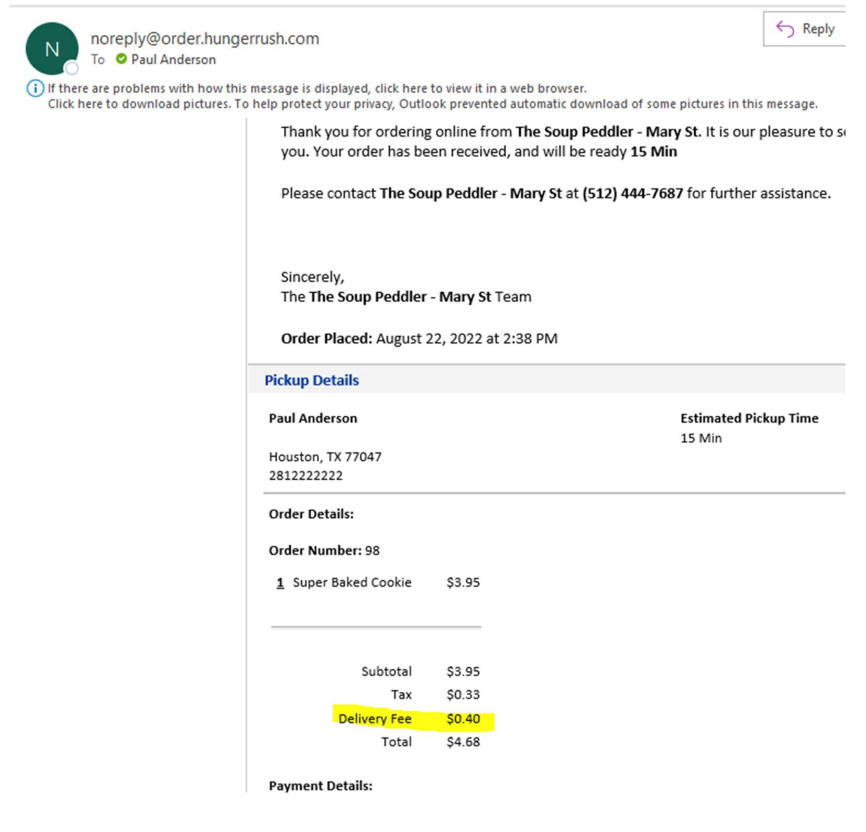
Task: Click the Order Details heading
Action: tap(311, 514)
